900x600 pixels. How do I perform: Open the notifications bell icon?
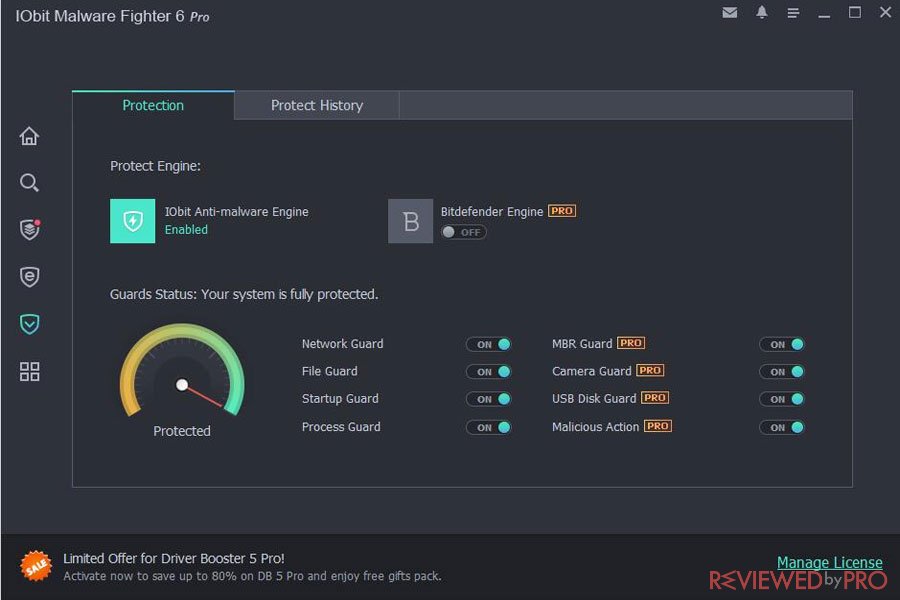[762, 12]
